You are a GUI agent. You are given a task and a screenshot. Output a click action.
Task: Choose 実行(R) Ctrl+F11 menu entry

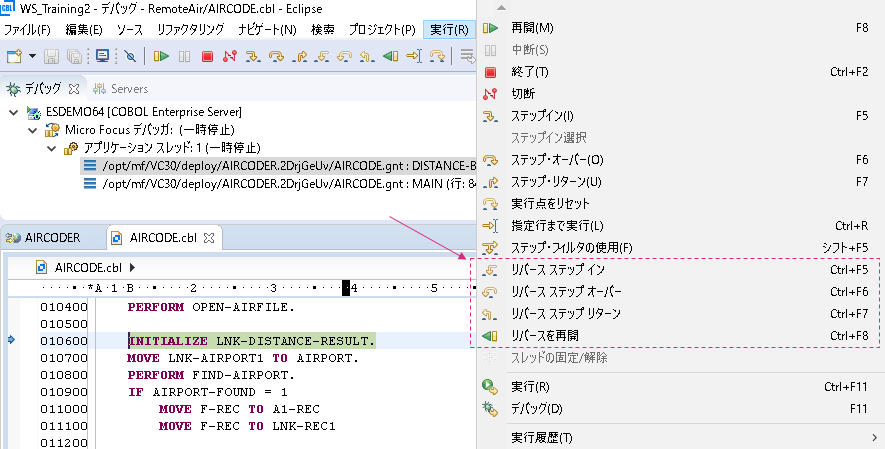click(681, 386)
